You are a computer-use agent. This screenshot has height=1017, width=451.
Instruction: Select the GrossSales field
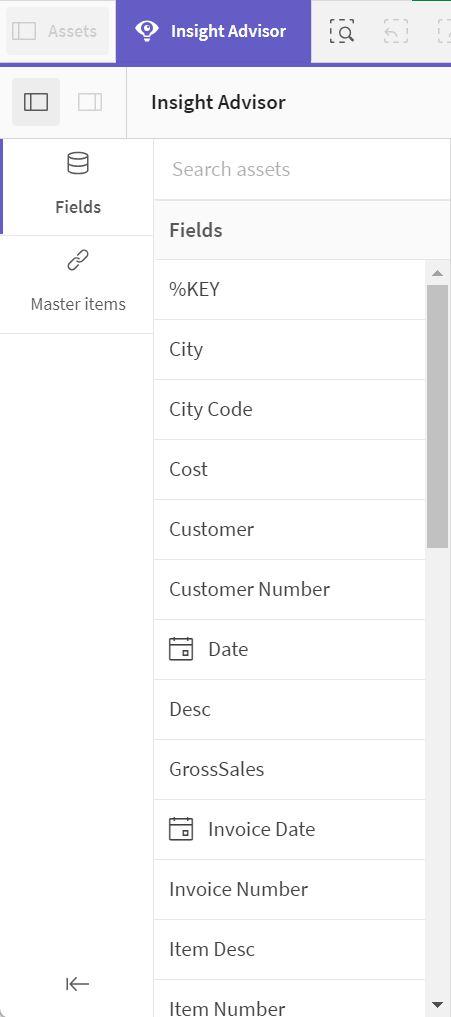(x=289, y=769)
